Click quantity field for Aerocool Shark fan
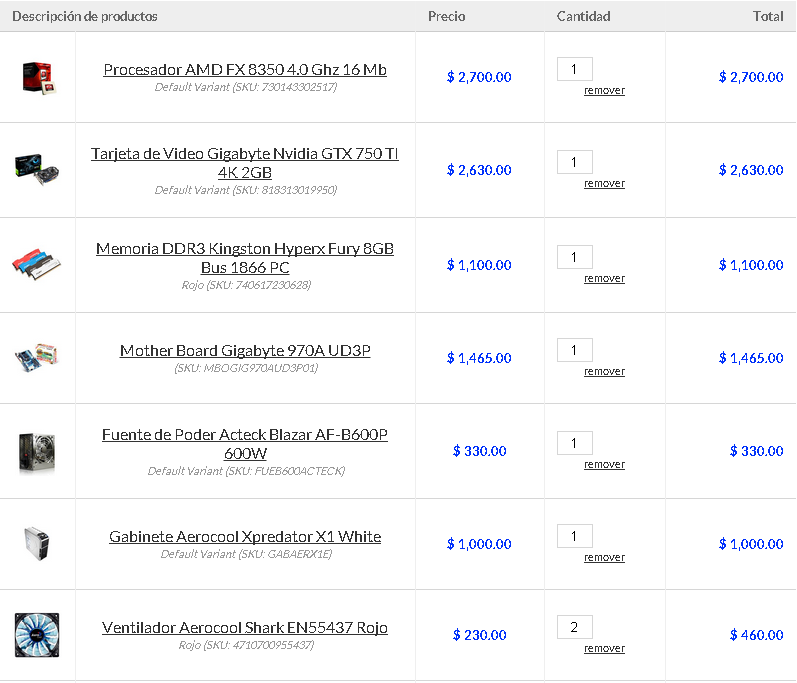 [x=575, y=628]
